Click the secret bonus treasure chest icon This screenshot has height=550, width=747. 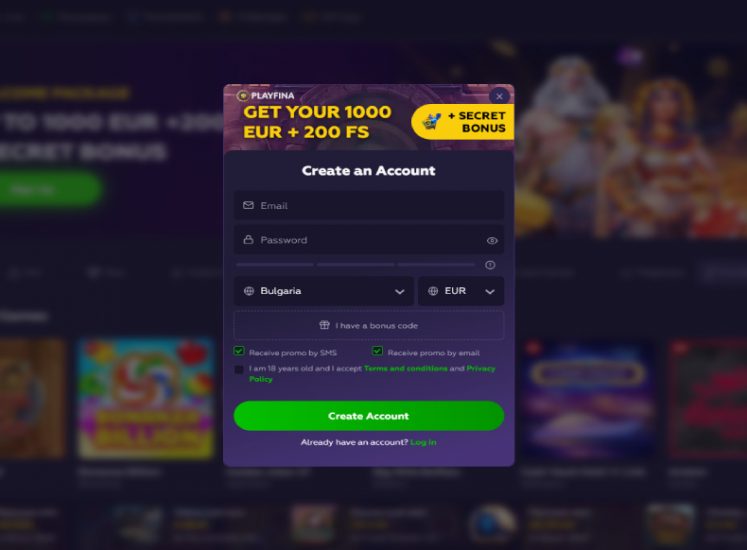[x=432, y=122]
